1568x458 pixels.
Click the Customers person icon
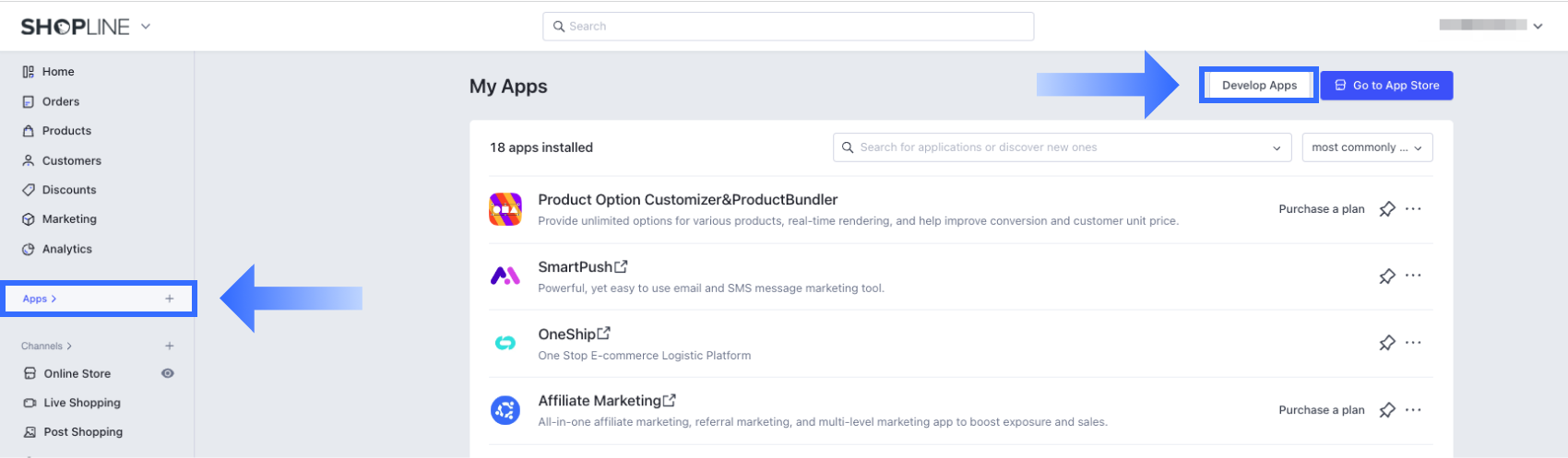tap(29, 160)
